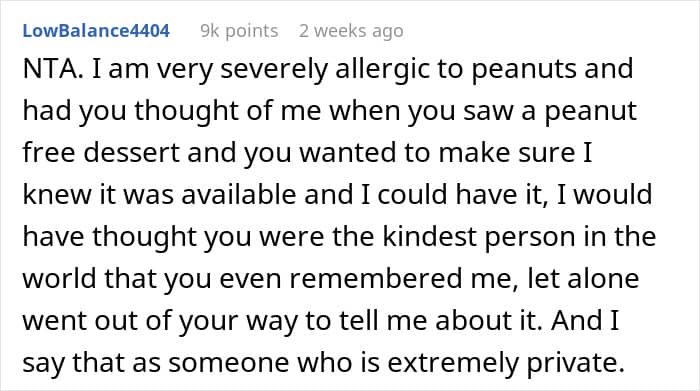
Task: Click the 2 weeks ago timestamp
Action: (351, 31)
